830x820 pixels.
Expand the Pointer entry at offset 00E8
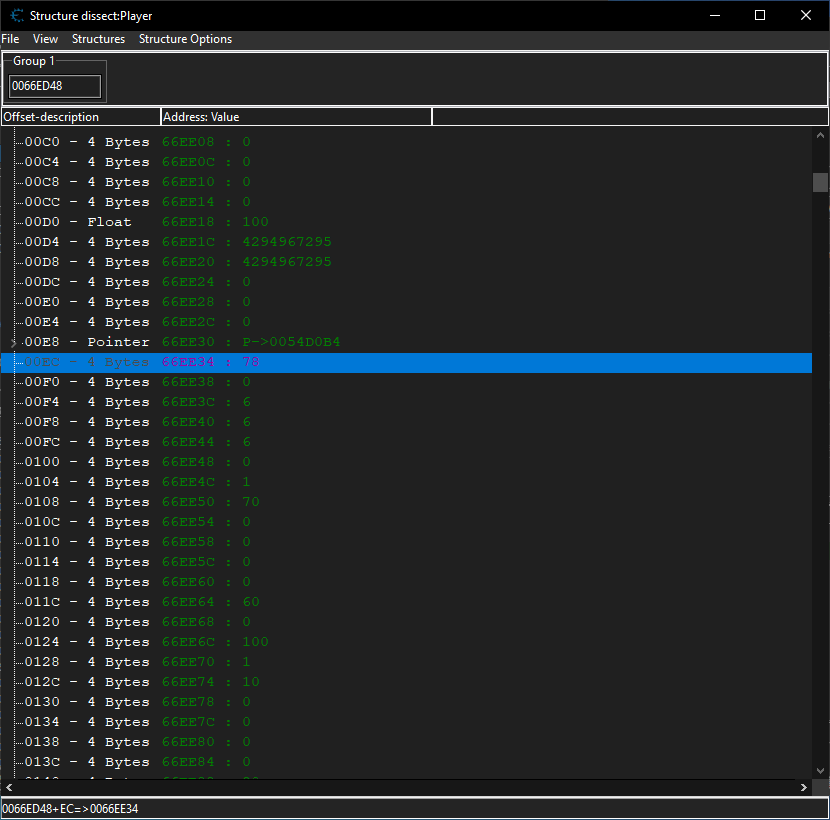[x=12, y=343]
